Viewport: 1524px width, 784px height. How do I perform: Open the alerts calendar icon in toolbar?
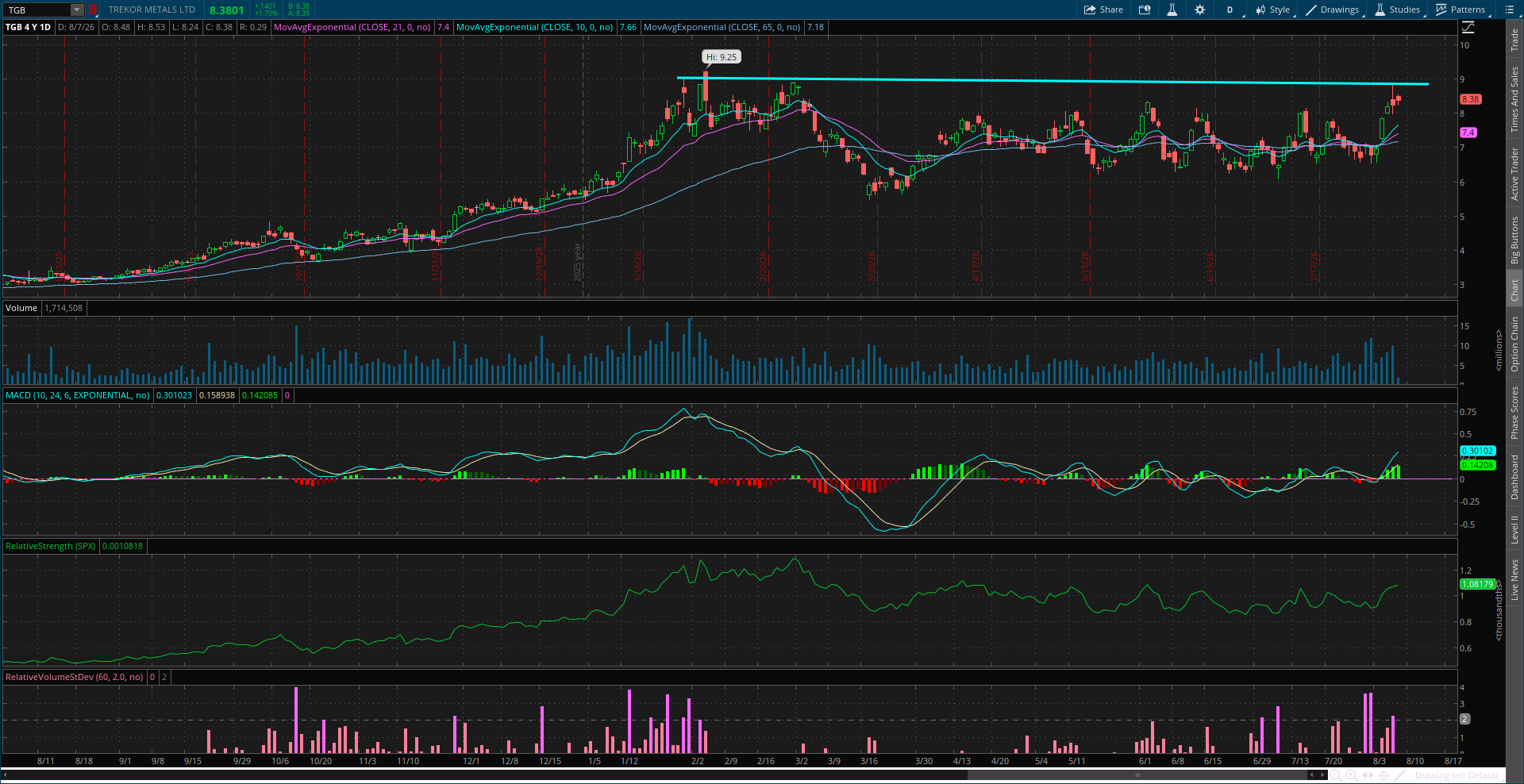tap(1145, 10)
